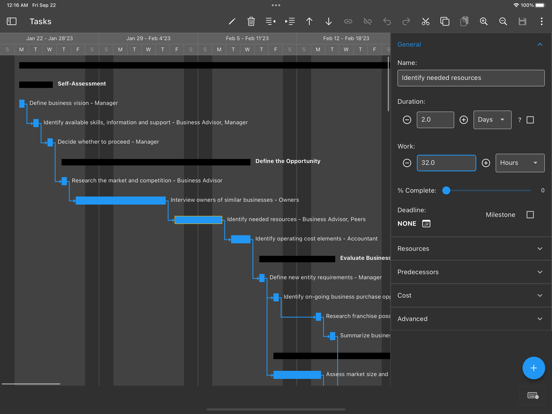
Task: Enable the Milestone checkbox
Action: click(x=530, y=215)
